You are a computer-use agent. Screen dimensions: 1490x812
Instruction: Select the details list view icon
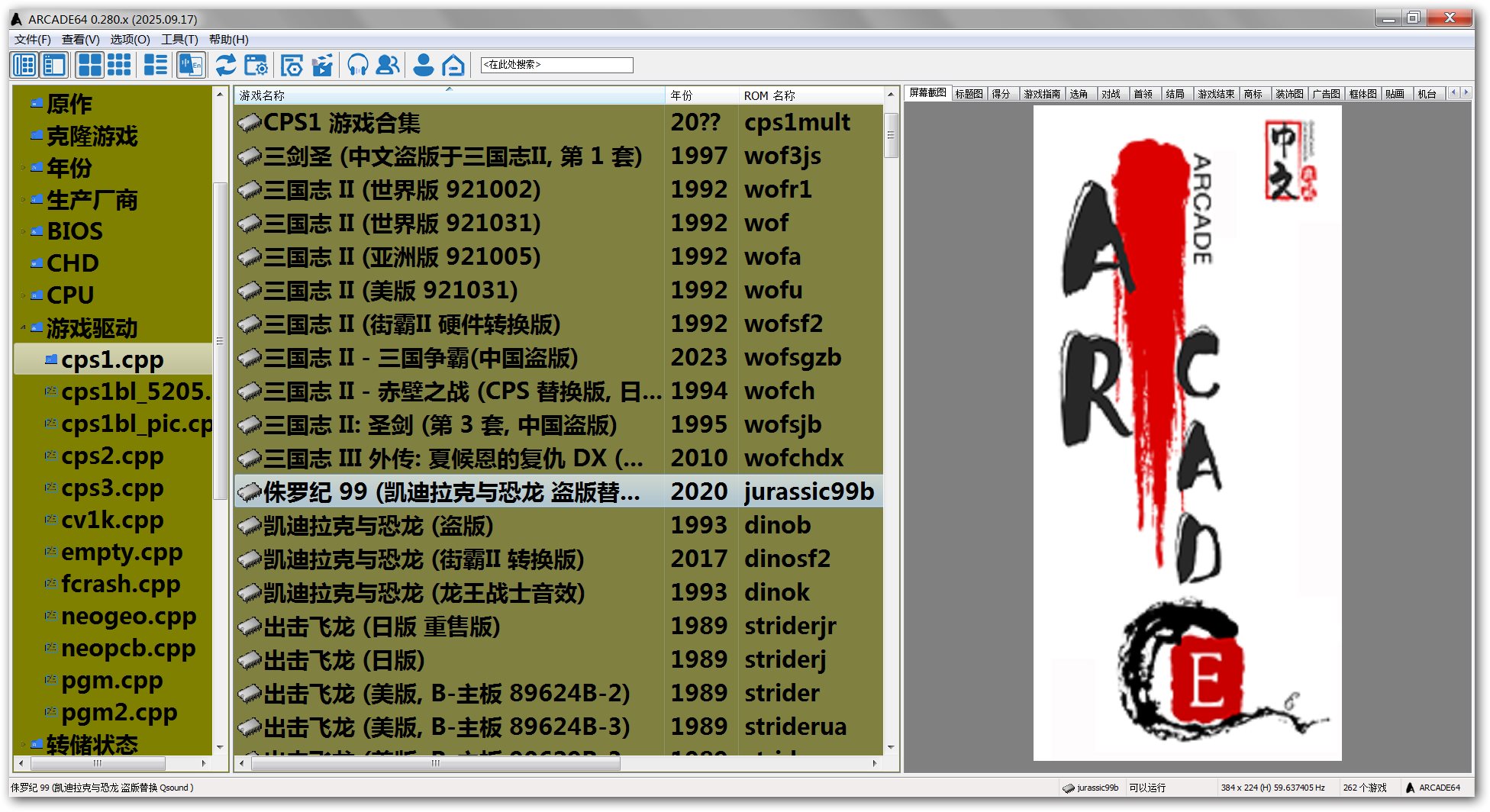tap(156, 66)
